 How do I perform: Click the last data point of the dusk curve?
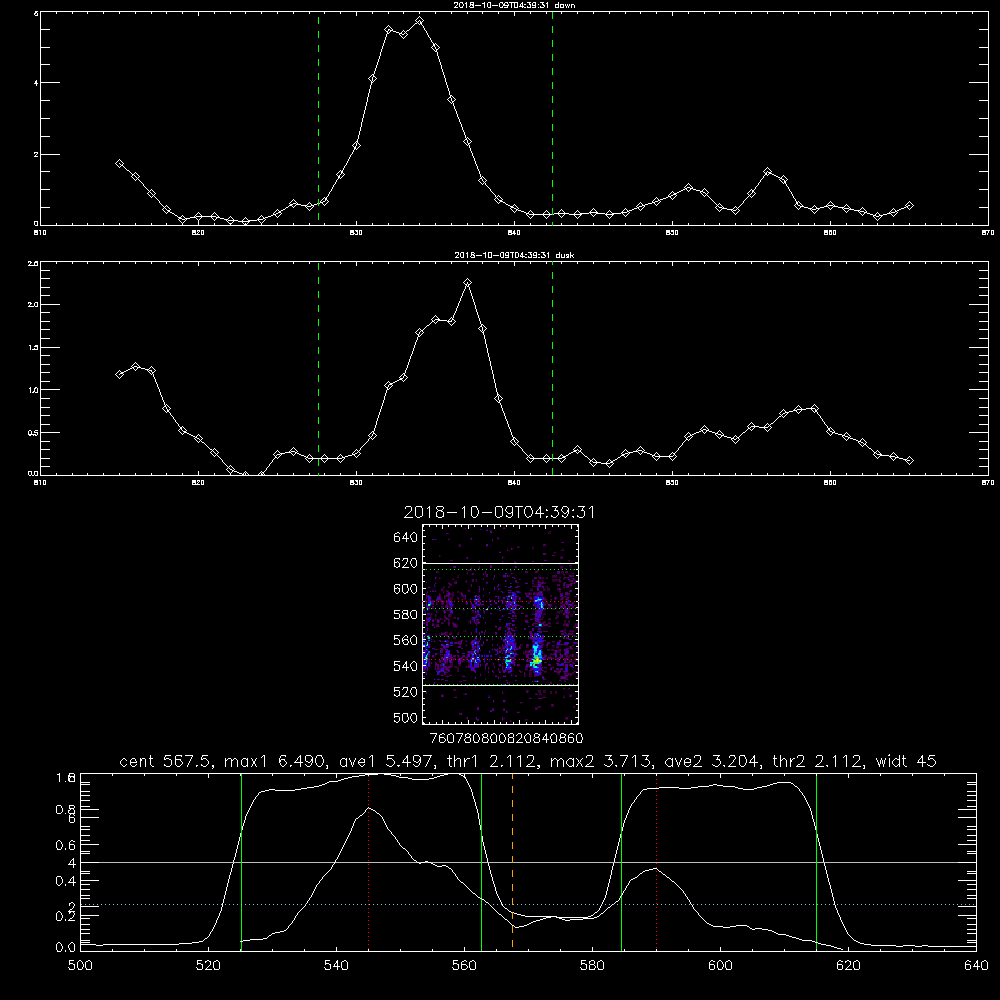[x=909, y=460]
